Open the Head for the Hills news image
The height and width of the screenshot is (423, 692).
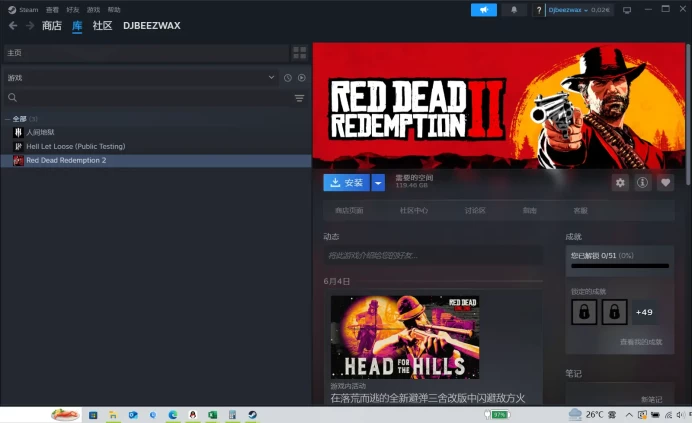(405, 337)
